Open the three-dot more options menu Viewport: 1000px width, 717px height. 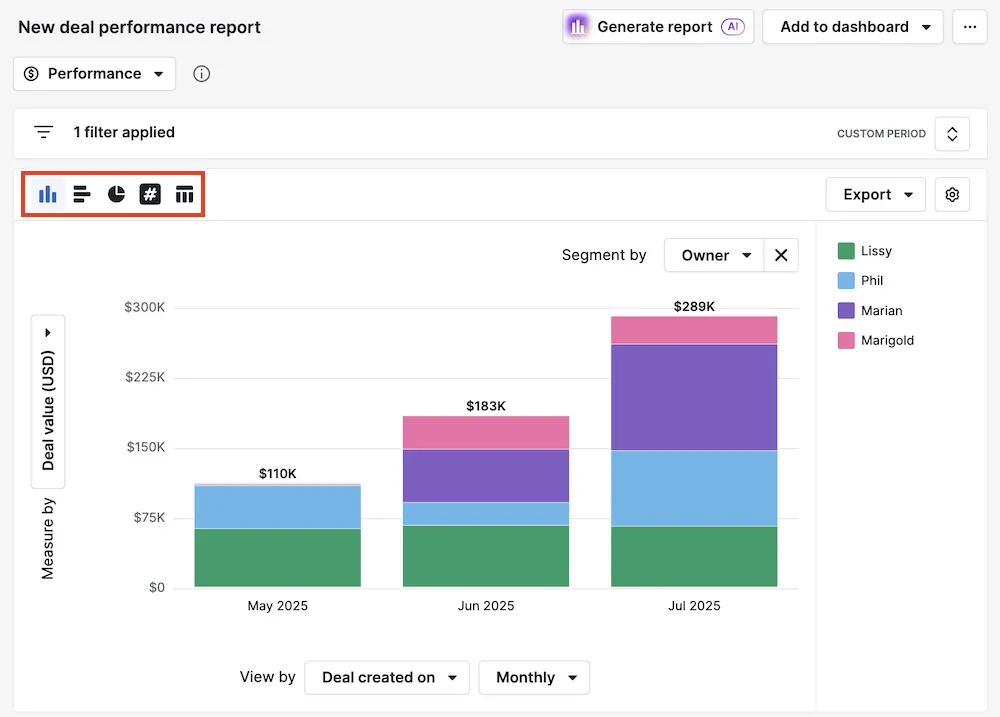969,27
